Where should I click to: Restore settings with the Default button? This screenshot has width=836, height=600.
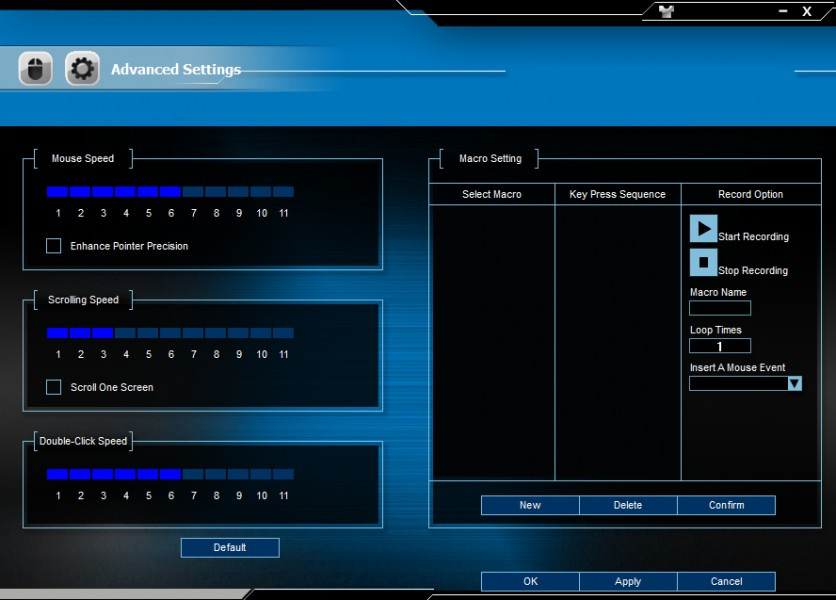(230, 547)
